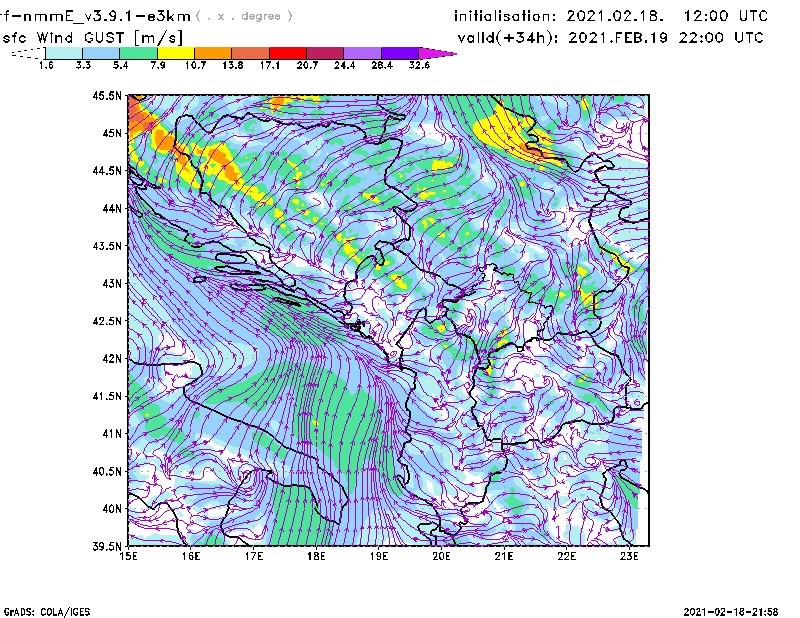Click the latitude label 43.5N
Viewport: 800px width, 618px height.
[108, 246]
